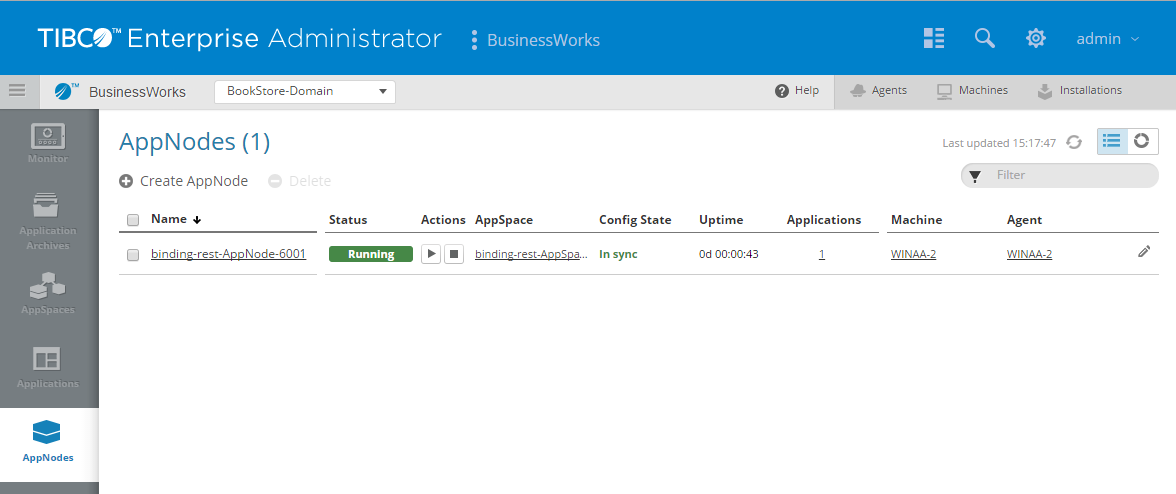Open the Help link

[796, 91]
